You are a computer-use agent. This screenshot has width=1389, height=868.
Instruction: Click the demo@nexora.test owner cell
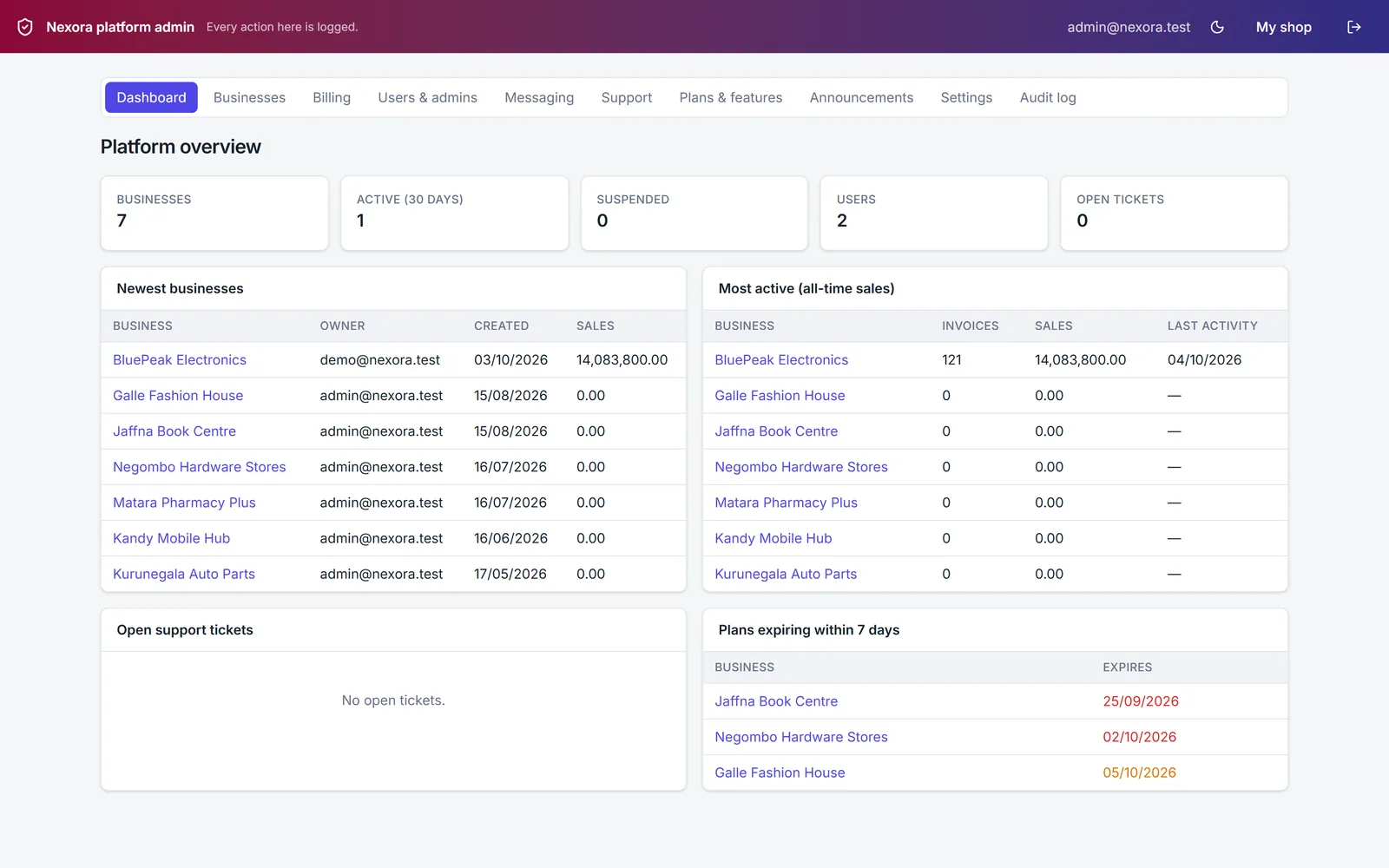pos(379,359)
